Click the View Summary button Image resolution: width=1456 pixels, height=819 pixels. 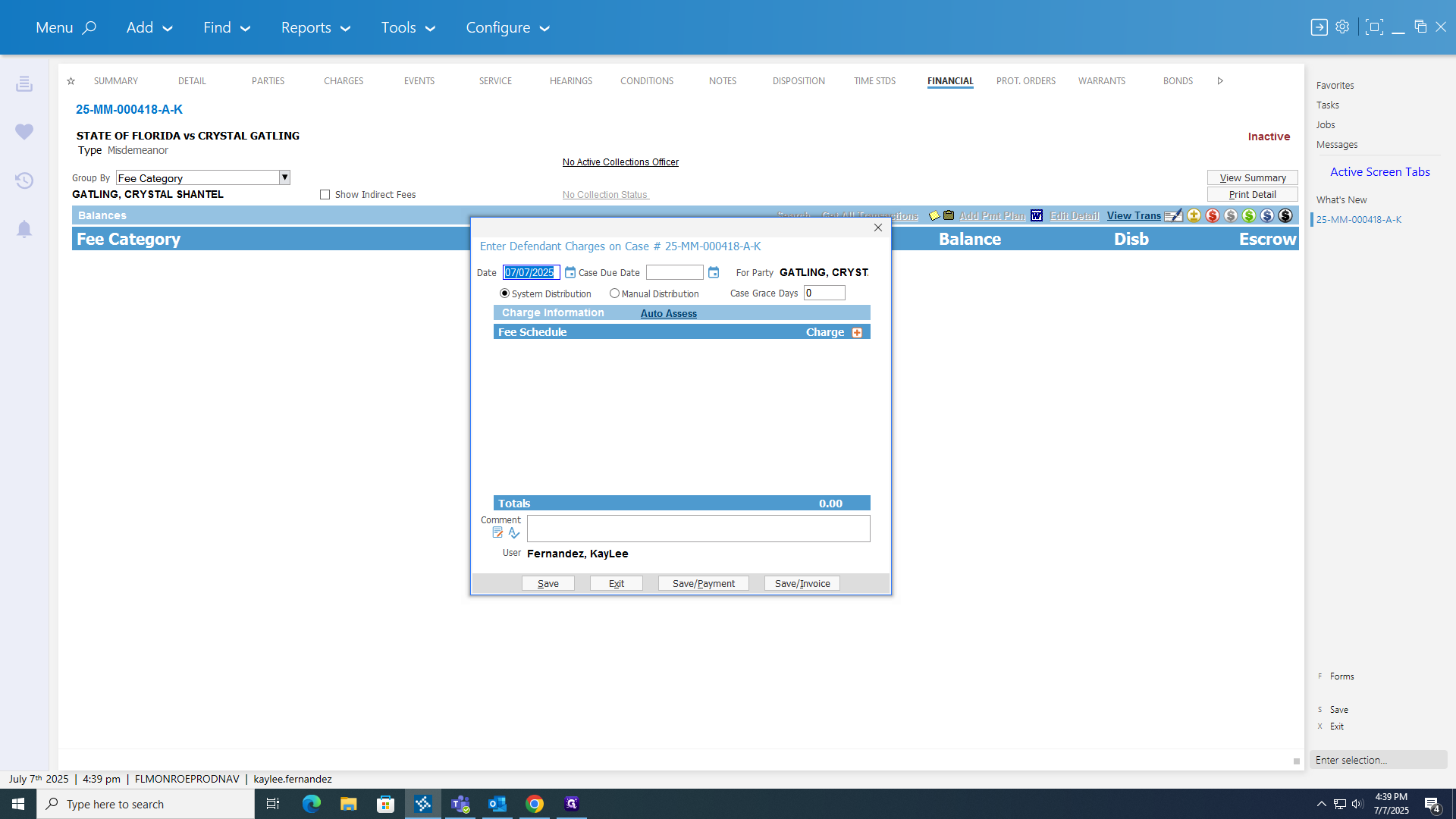click(x=1253, y=177)
